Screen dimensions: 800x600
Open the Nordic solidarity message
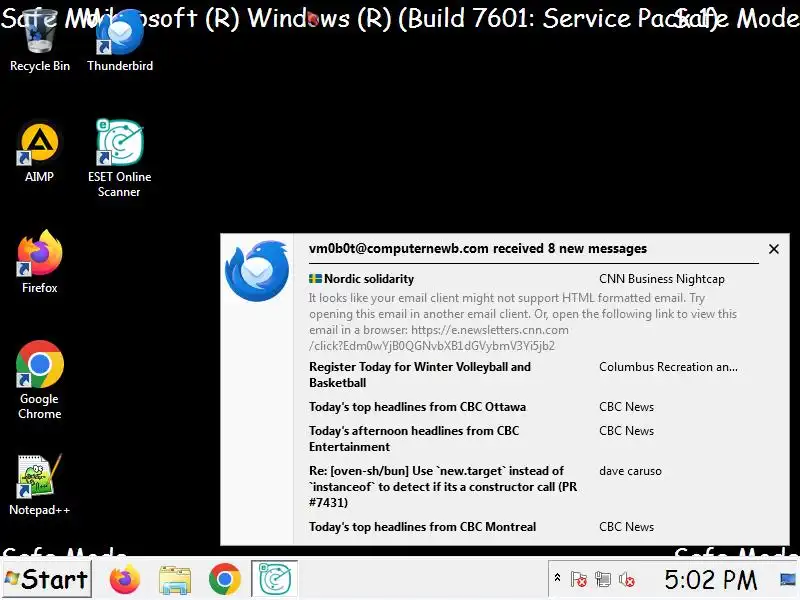[x=362, y=279]
